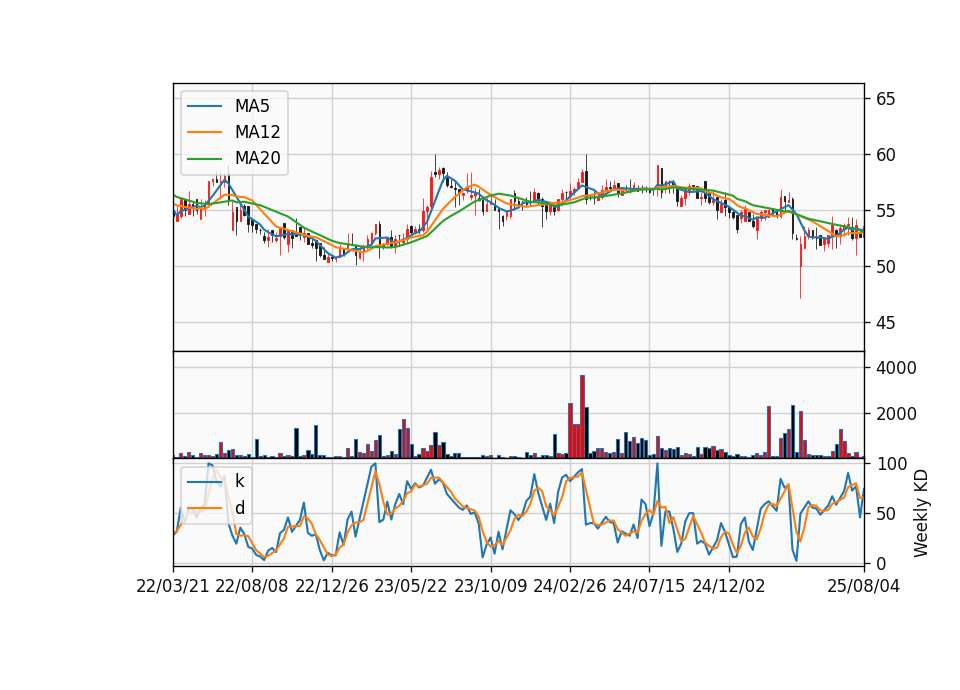Click the orange MA12 legend line sample
Screen dimensions: 960x690
coord(204,132)
